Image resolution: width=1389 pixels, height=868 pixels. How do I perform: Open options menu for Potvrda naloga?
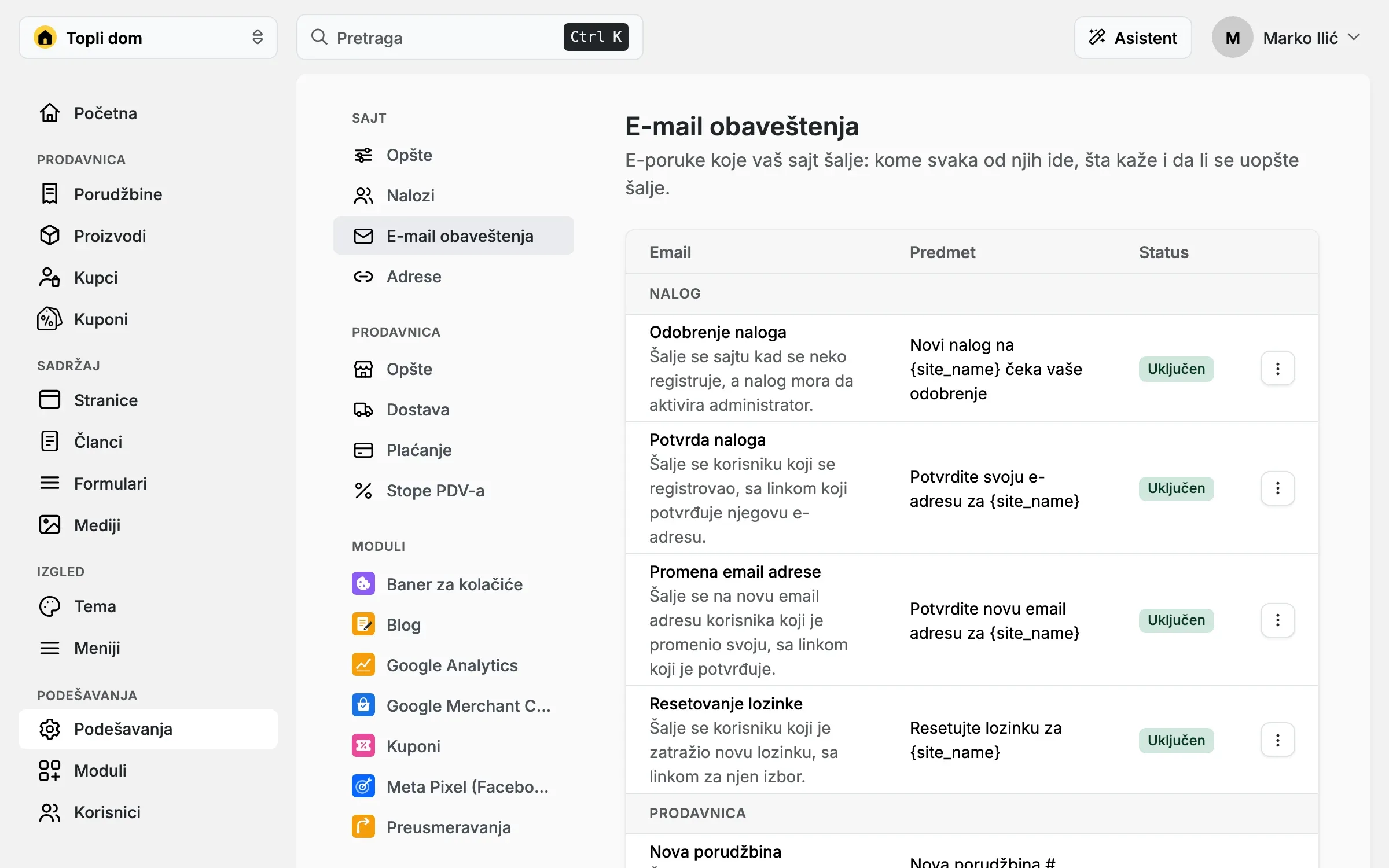1277,488
